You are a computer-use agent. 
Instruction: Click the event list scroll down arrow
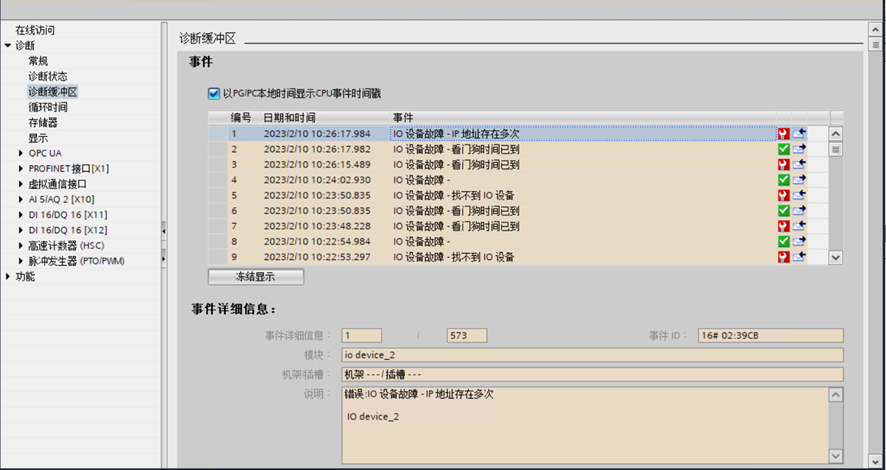pyautogui.click(x=836, y=257)
